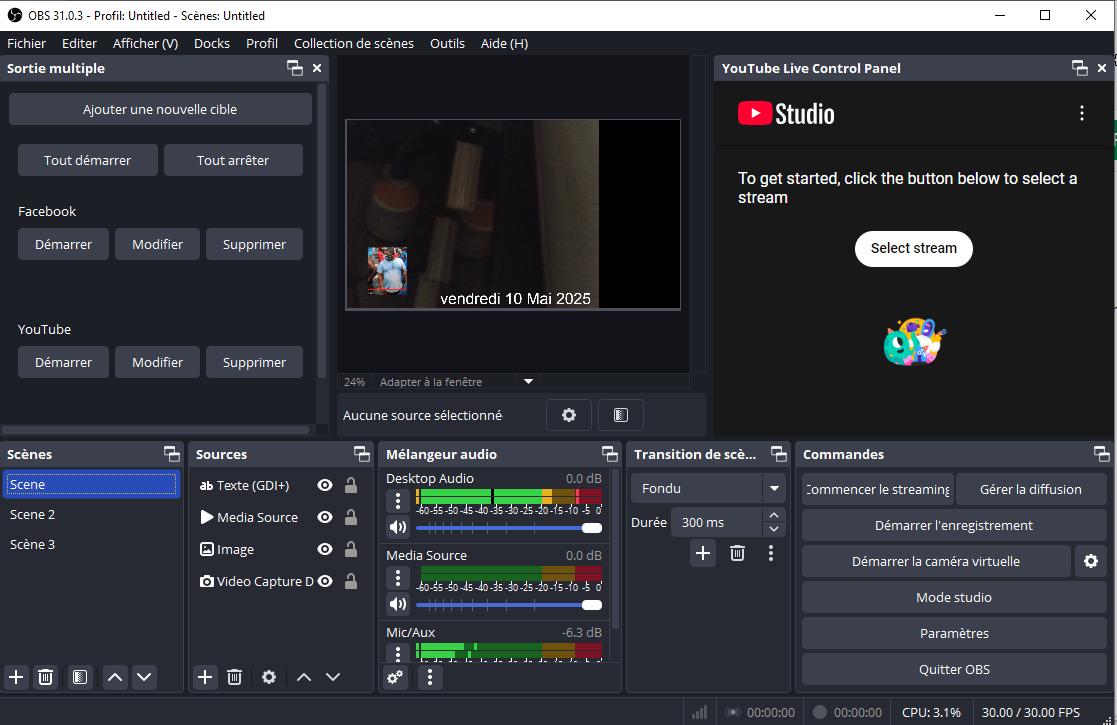The image size is (1117, 725).
Task: Open source properties gear in Sources panel
Action: pos(268,677)
